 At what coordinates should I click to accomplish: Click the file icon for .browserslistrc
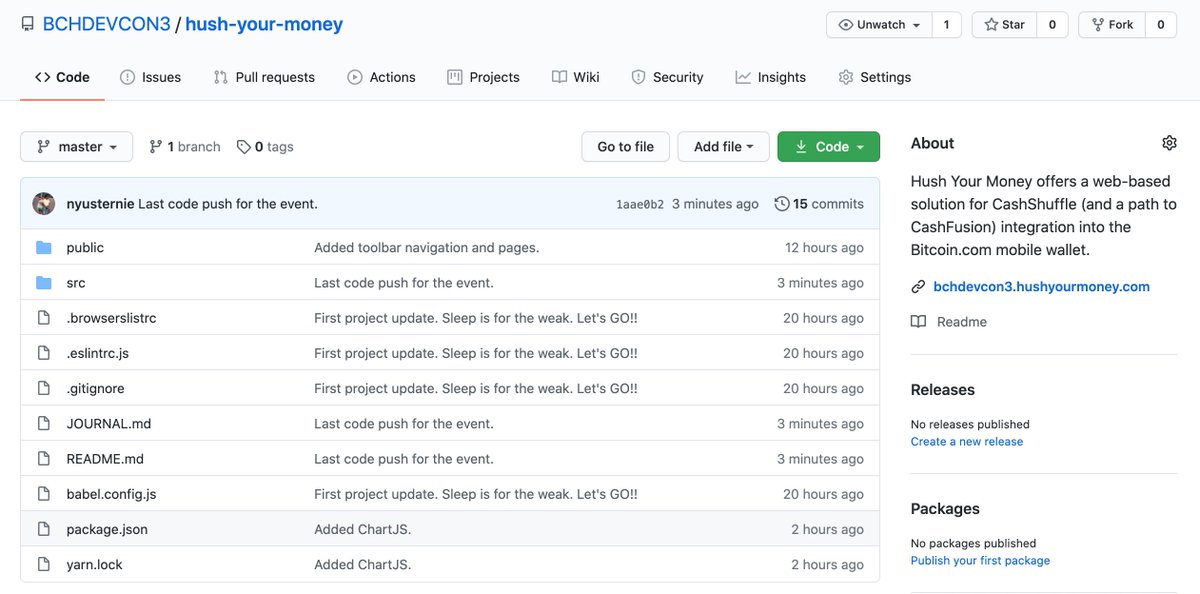click(x=44, y=318)
